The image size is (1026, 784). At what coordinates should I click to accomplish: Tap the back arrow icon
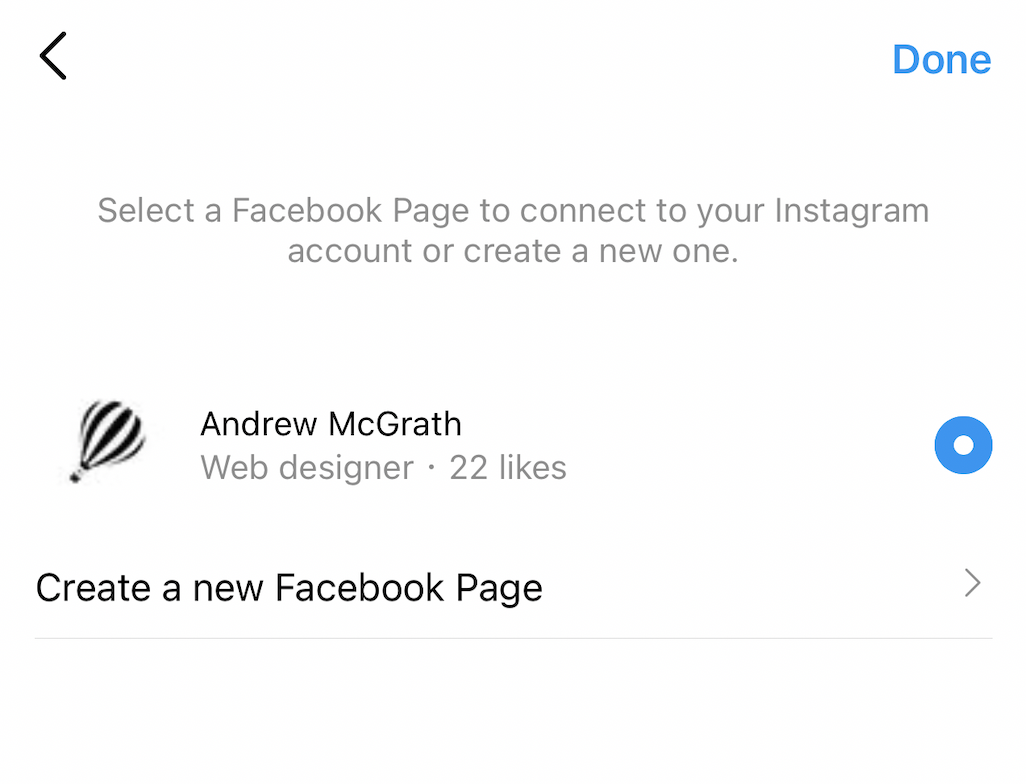[53, 56]
